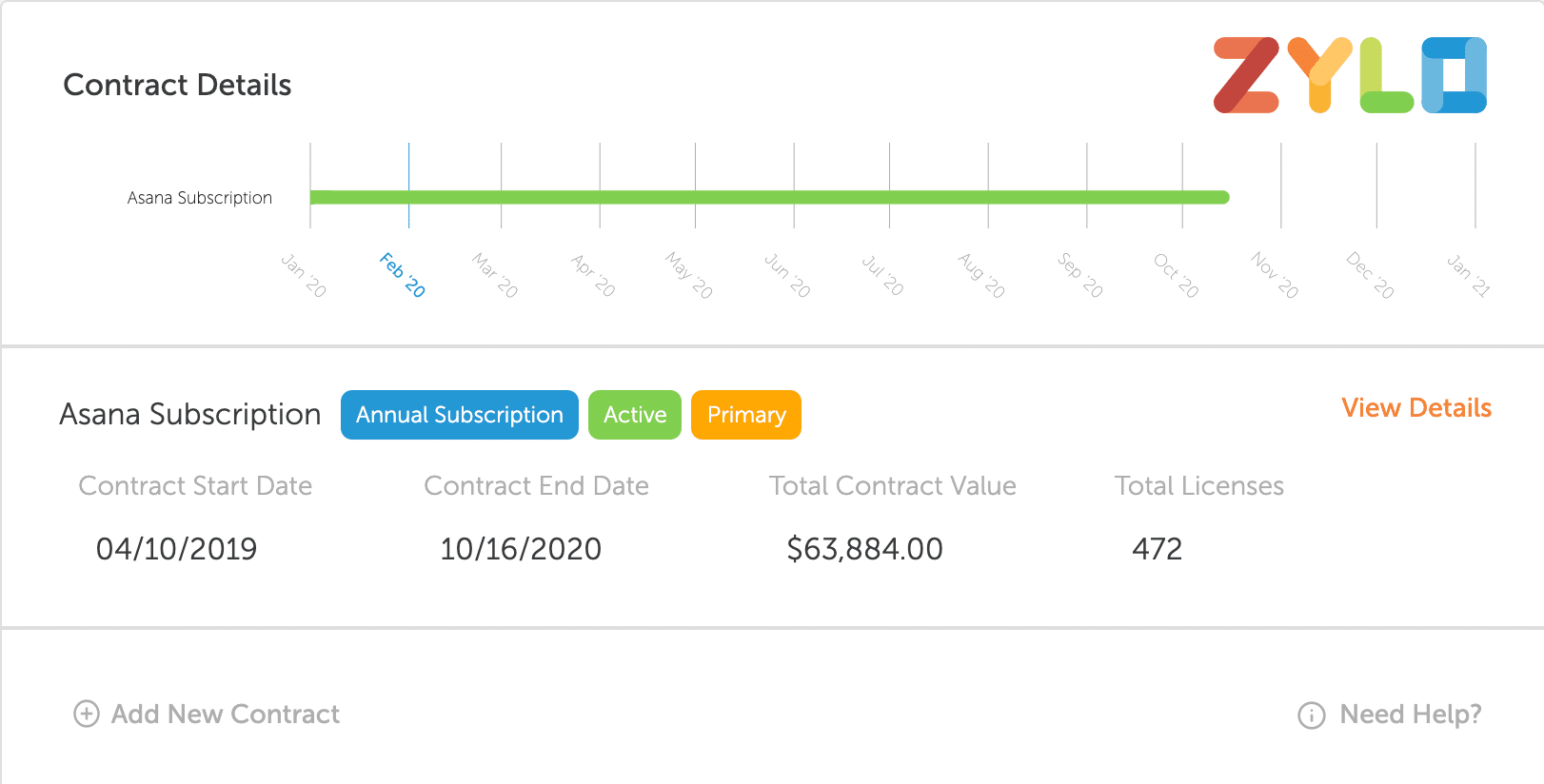1544x784 pixels.
Task: Click the Asana Subscription contract title
Action: tap(190, 415)
